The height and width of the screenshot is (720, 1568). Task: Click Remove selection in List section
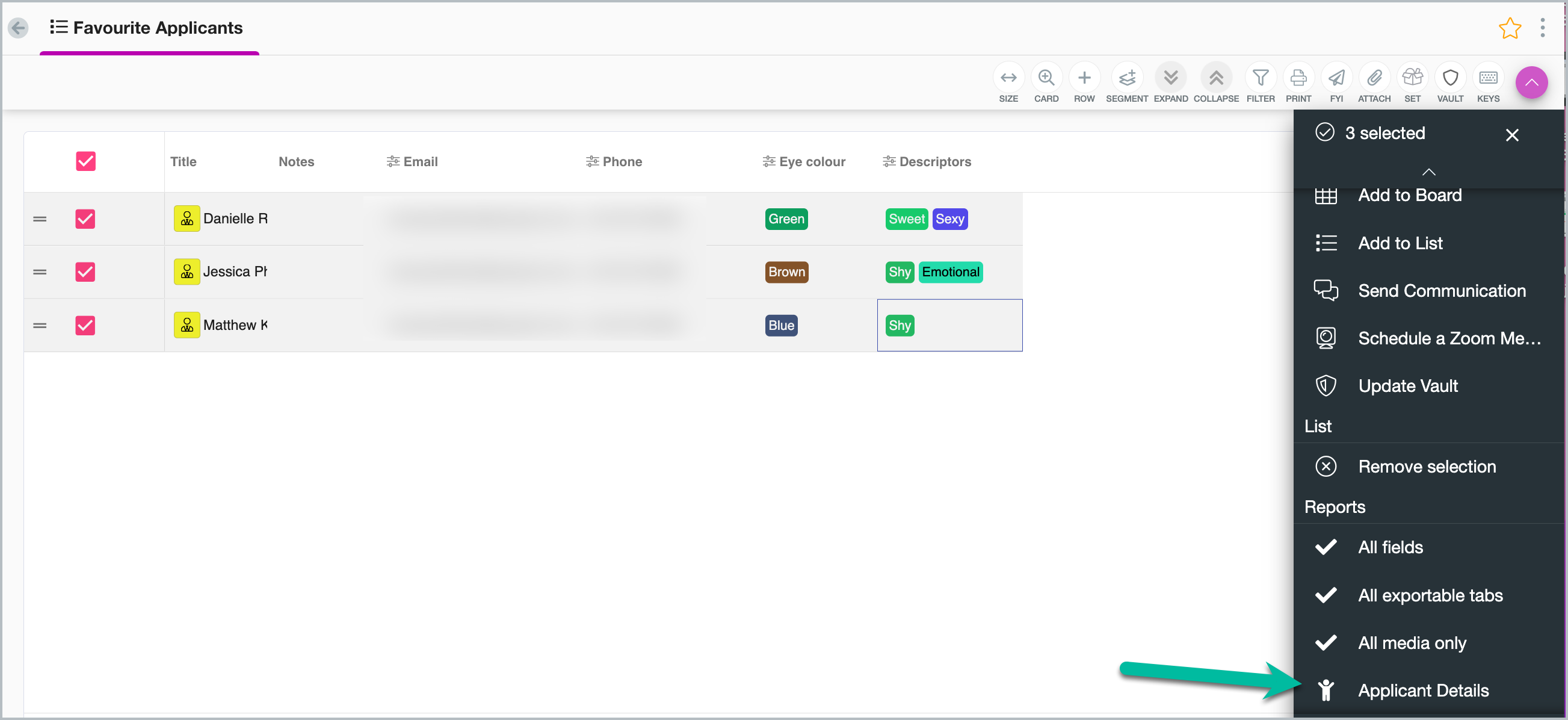tap(1427, 467)
